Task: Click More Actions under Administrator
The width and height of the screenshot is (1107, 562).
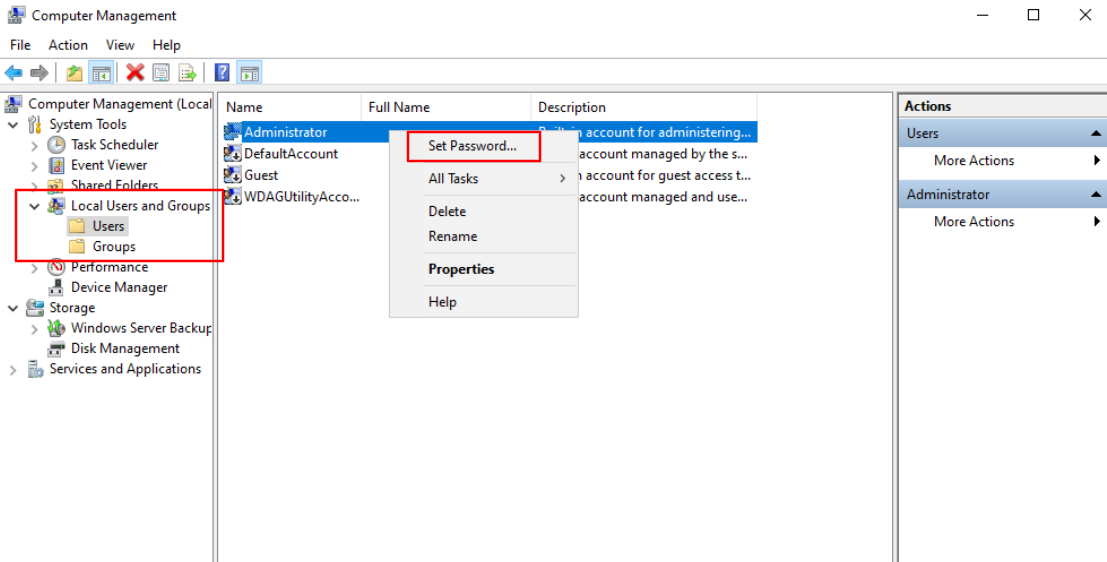Action: (973, 222)
